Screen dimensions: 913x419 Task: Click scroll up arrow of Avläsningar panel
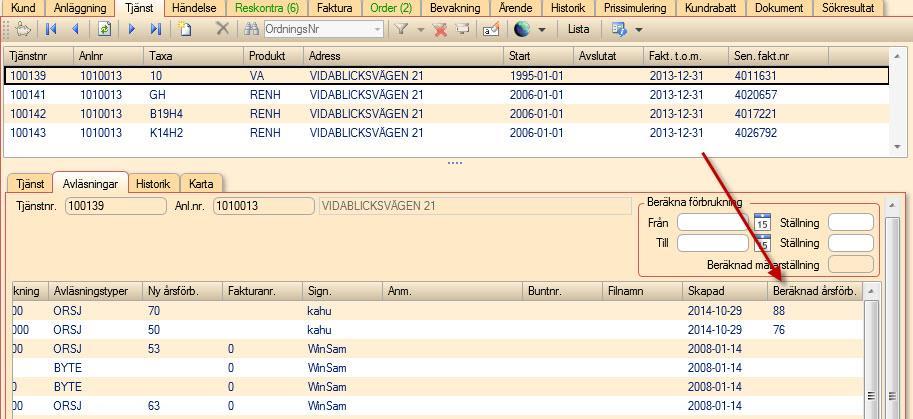pyautogui.click(x=892, y=204)
